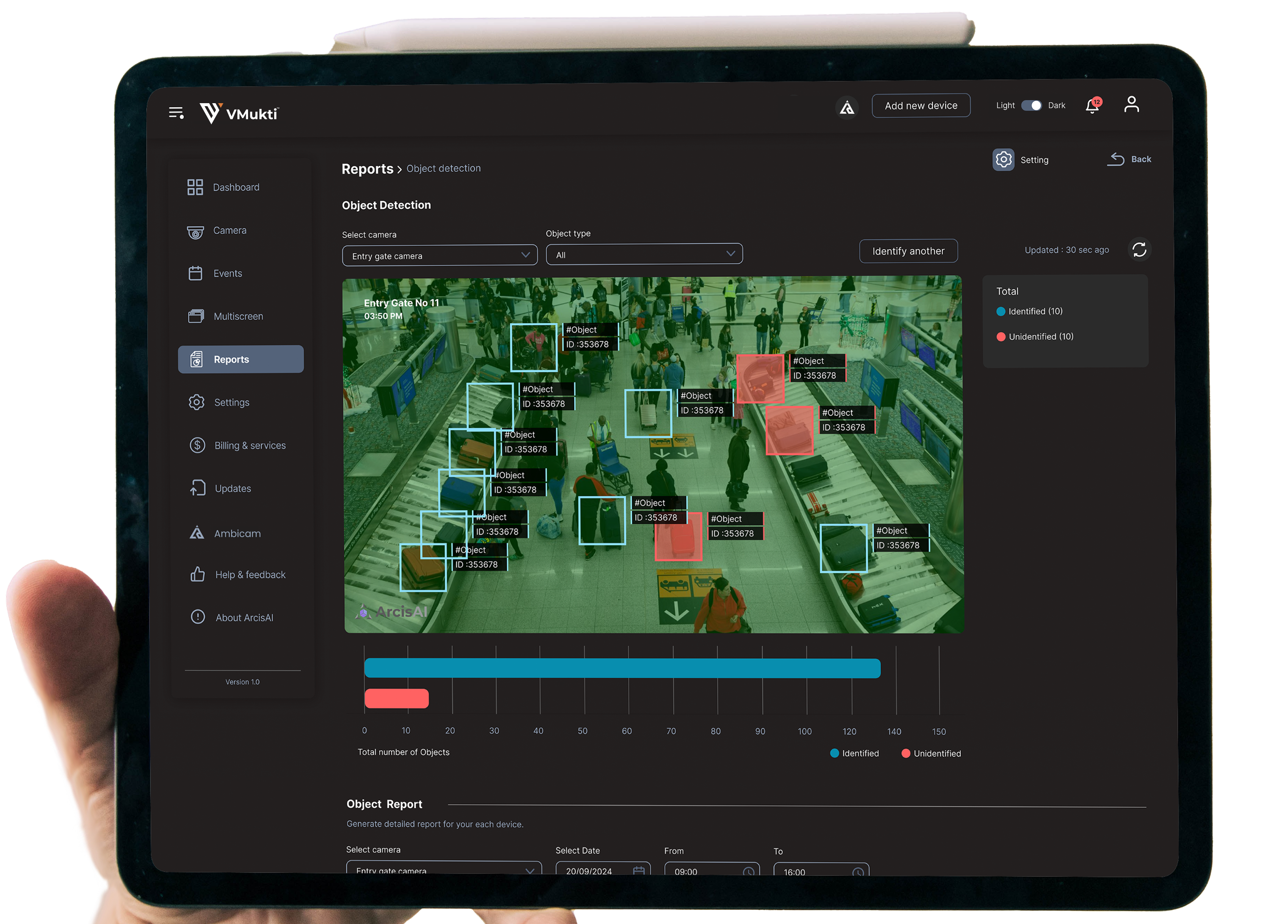Expand the Object Report camera dropdown

(443, 869)
